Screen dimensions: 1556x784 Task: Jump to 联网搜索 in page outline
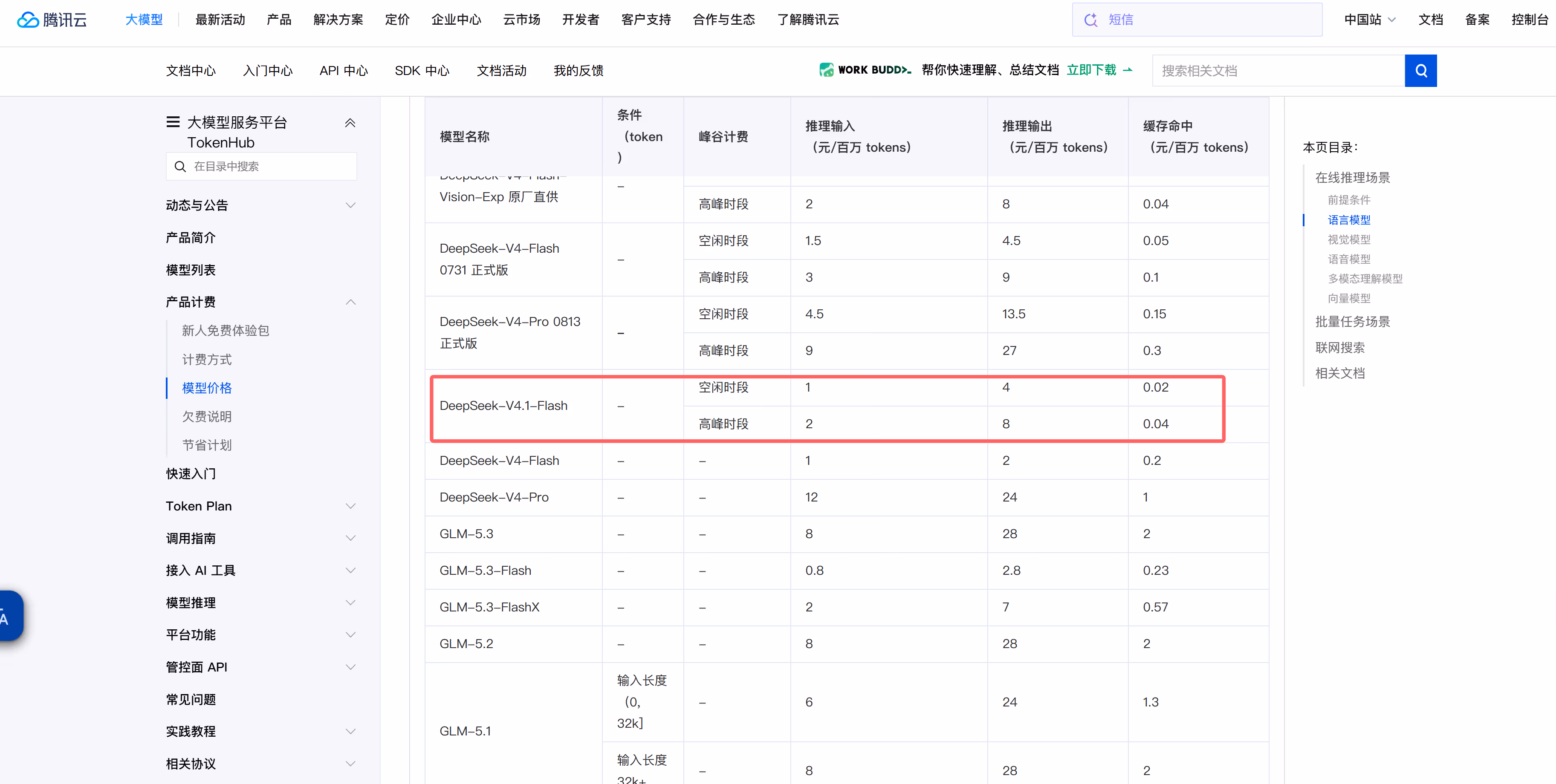pyautogui.click(x=1340, y=348)
